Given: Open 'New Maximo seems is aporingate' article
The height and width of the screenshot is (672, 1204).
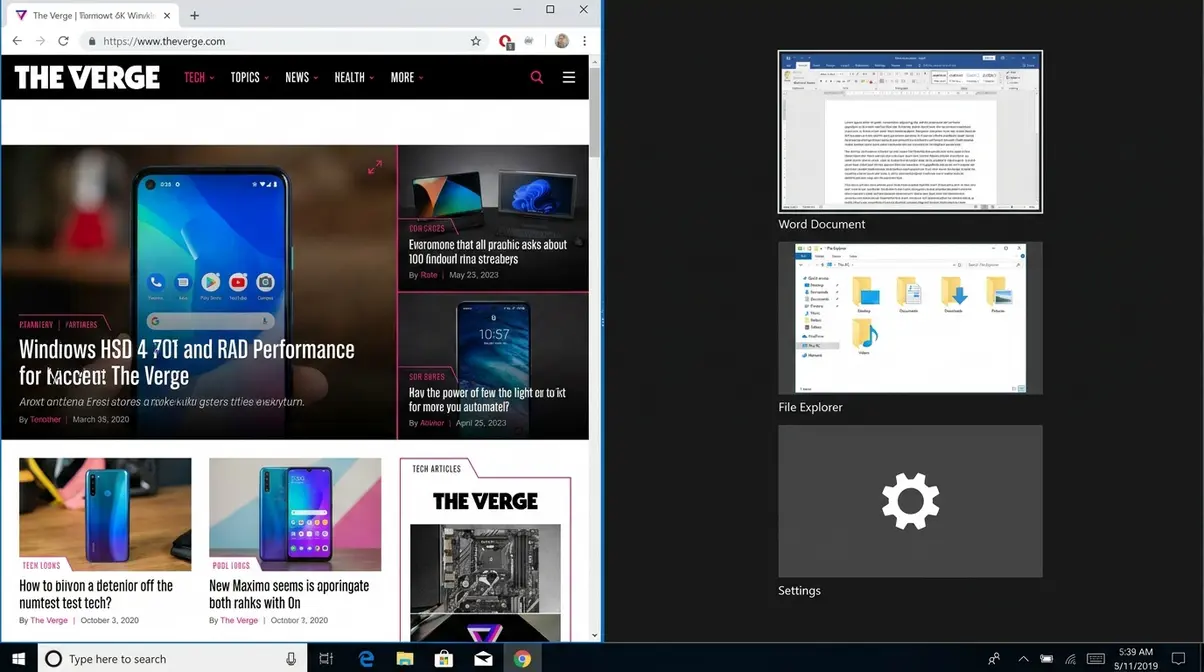Looking at the screenshot, I should click(289, 594).
